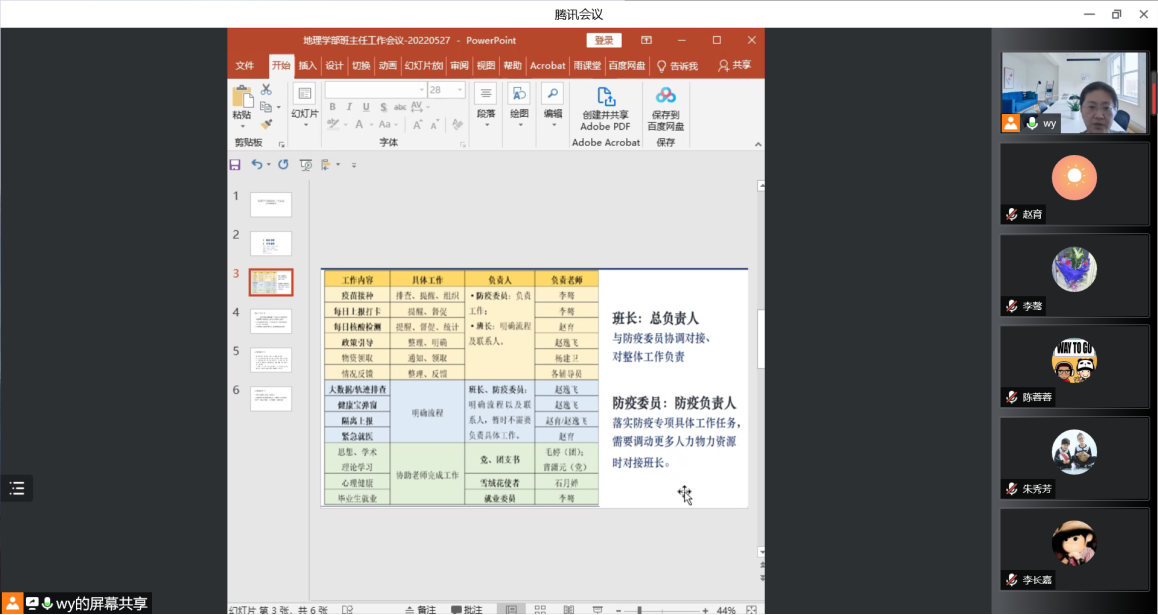This screenshot has width=1158, height=615.
Task: Switch to slide sorter view icon
Action: tap(540, 609)
